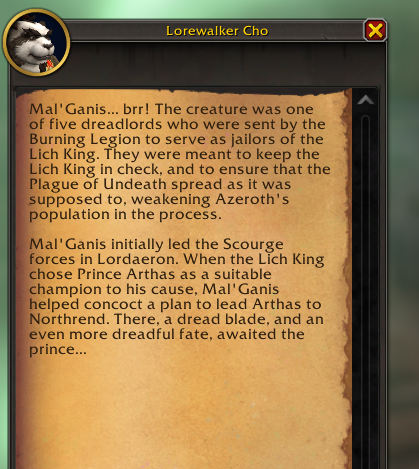Viewport: 419px width, 469px height.
Task: Click Lorewalker Cho's pandaren portrait
Action: pyautogui.click(x=36, y=42)
